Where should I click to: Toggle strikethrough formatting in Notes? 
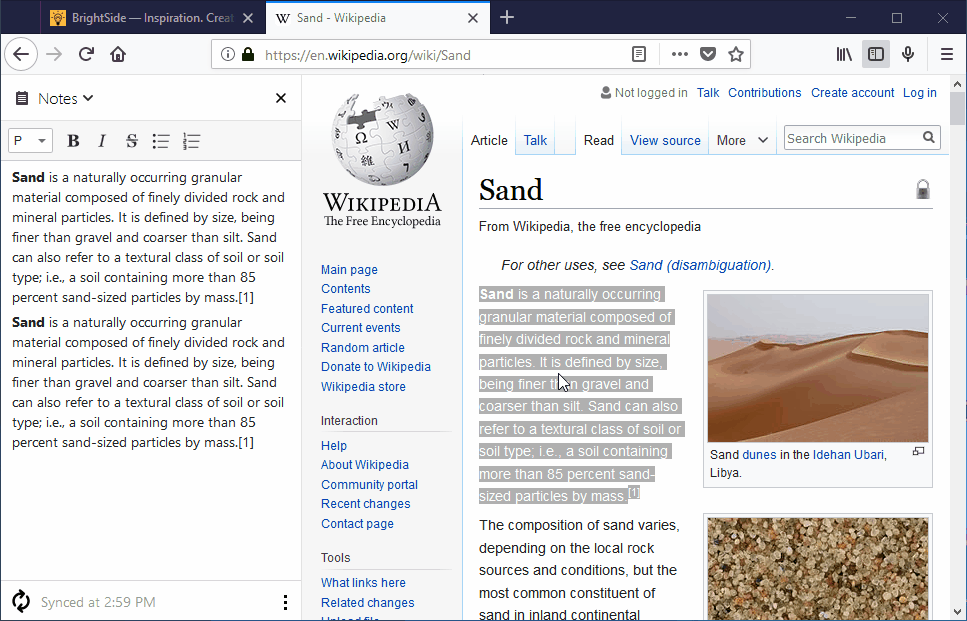(x=131, y=141)
